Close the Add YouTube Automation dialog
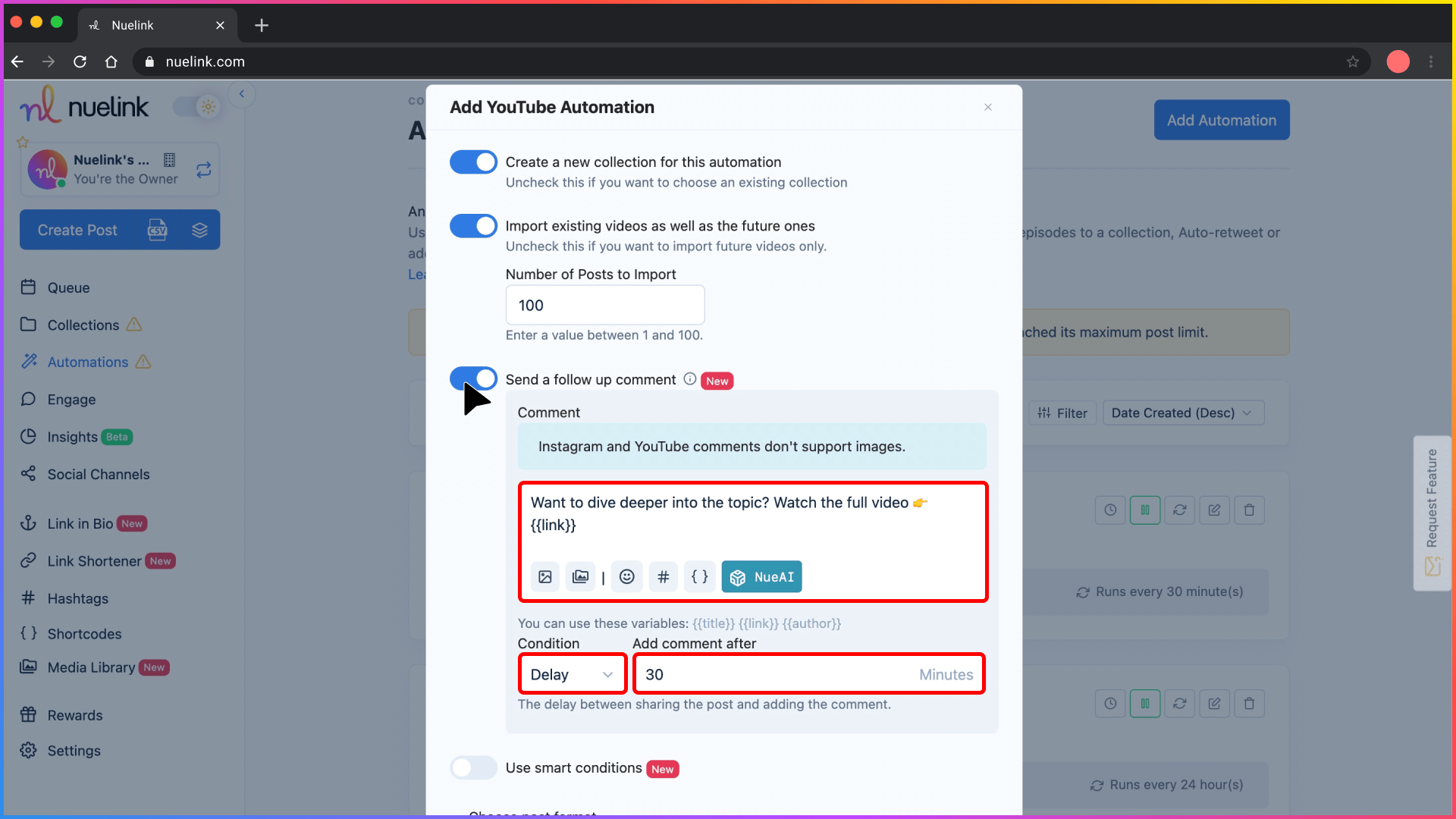This screenshot has width=1456, height=819. pyautogui.click(x=987, y=107)
